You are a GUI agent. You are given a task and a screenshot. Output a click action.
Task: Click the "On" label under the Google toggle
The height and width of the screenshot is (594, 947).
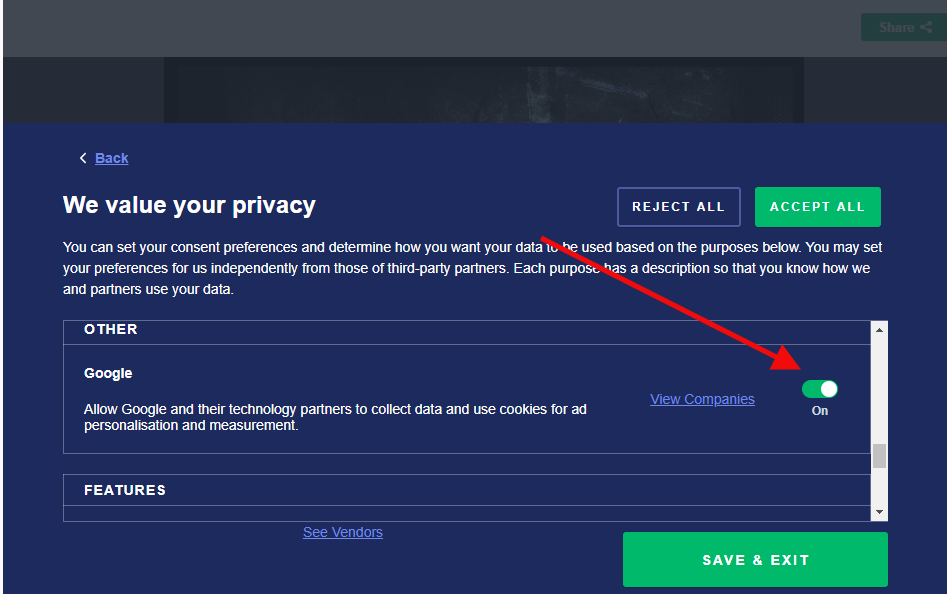820,411
